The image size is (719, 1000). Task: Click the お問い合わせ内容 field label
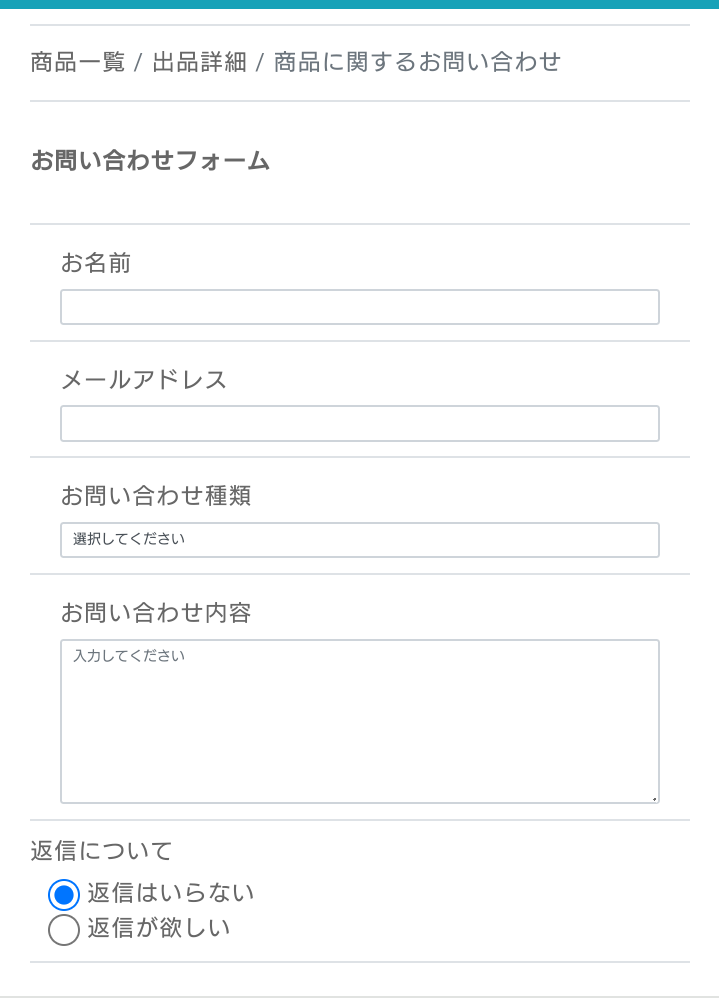(x=155, y=612)
